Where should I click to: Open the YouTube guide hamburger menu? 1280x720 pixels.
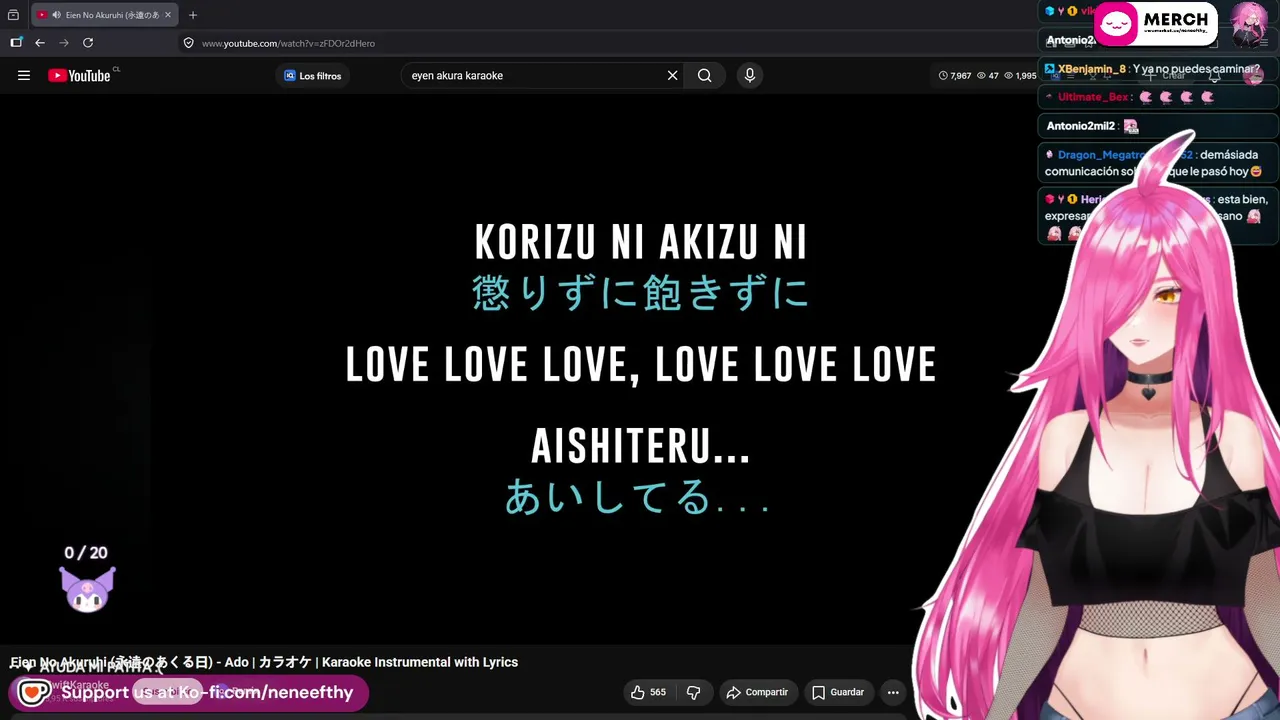click(24, 75)
